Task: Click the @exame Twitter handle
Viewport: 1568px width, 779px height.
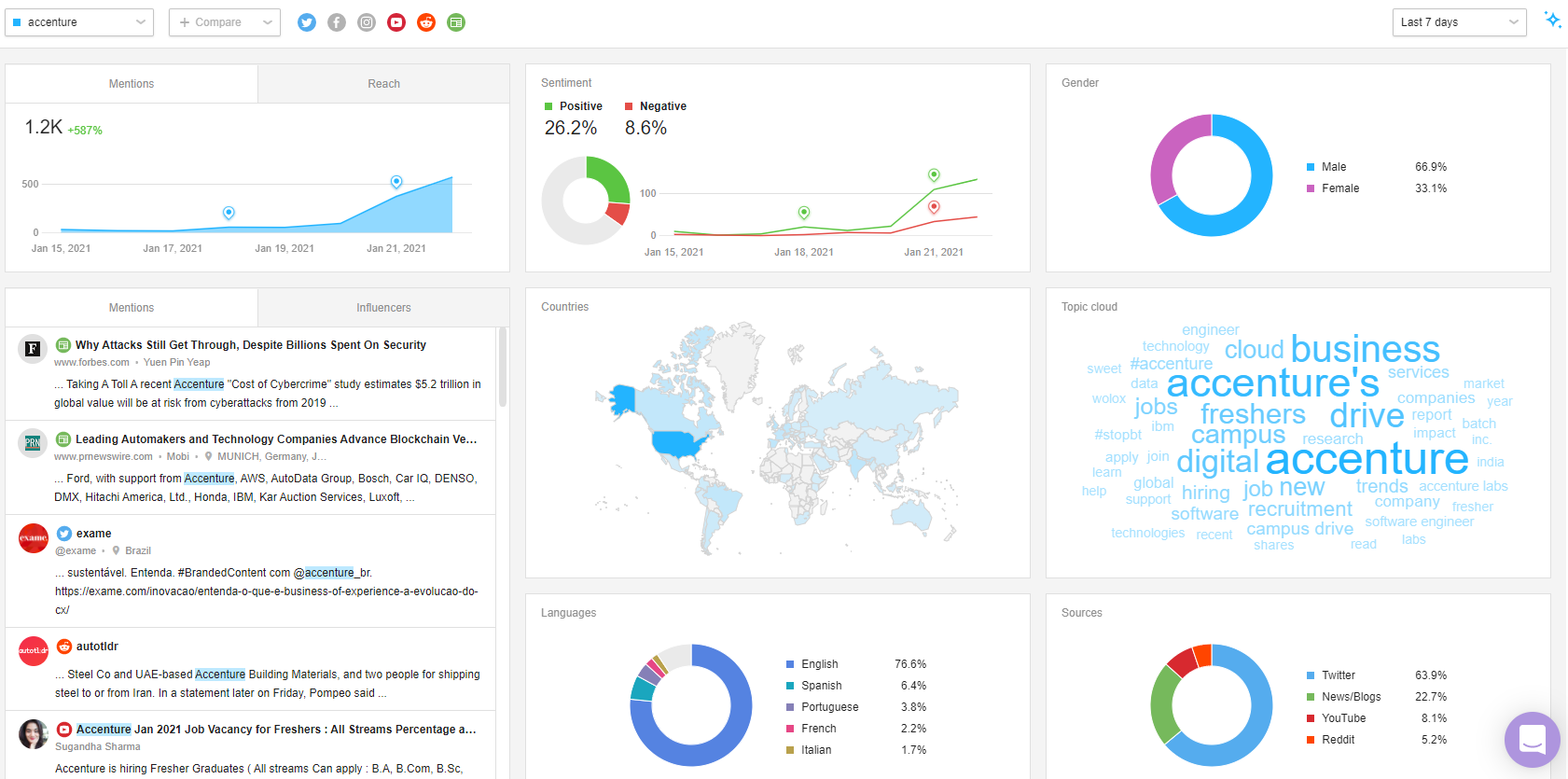Action: tap(76, 551)
